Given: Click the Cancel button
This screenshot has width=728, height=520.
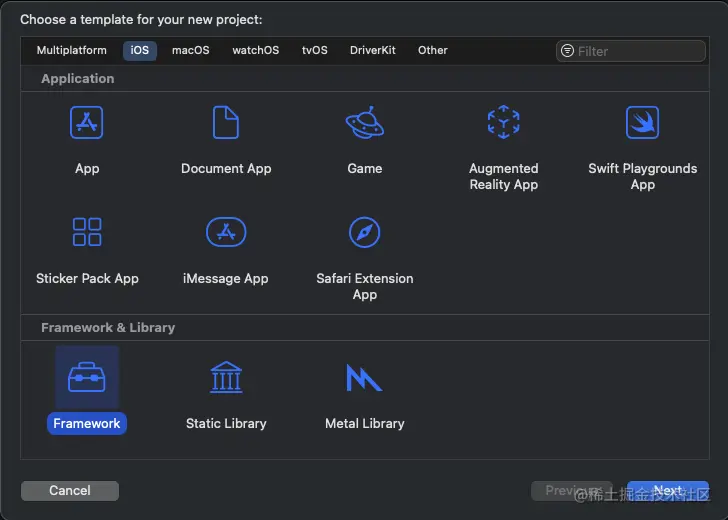Looking at the screenshot, I should [70, 491].
